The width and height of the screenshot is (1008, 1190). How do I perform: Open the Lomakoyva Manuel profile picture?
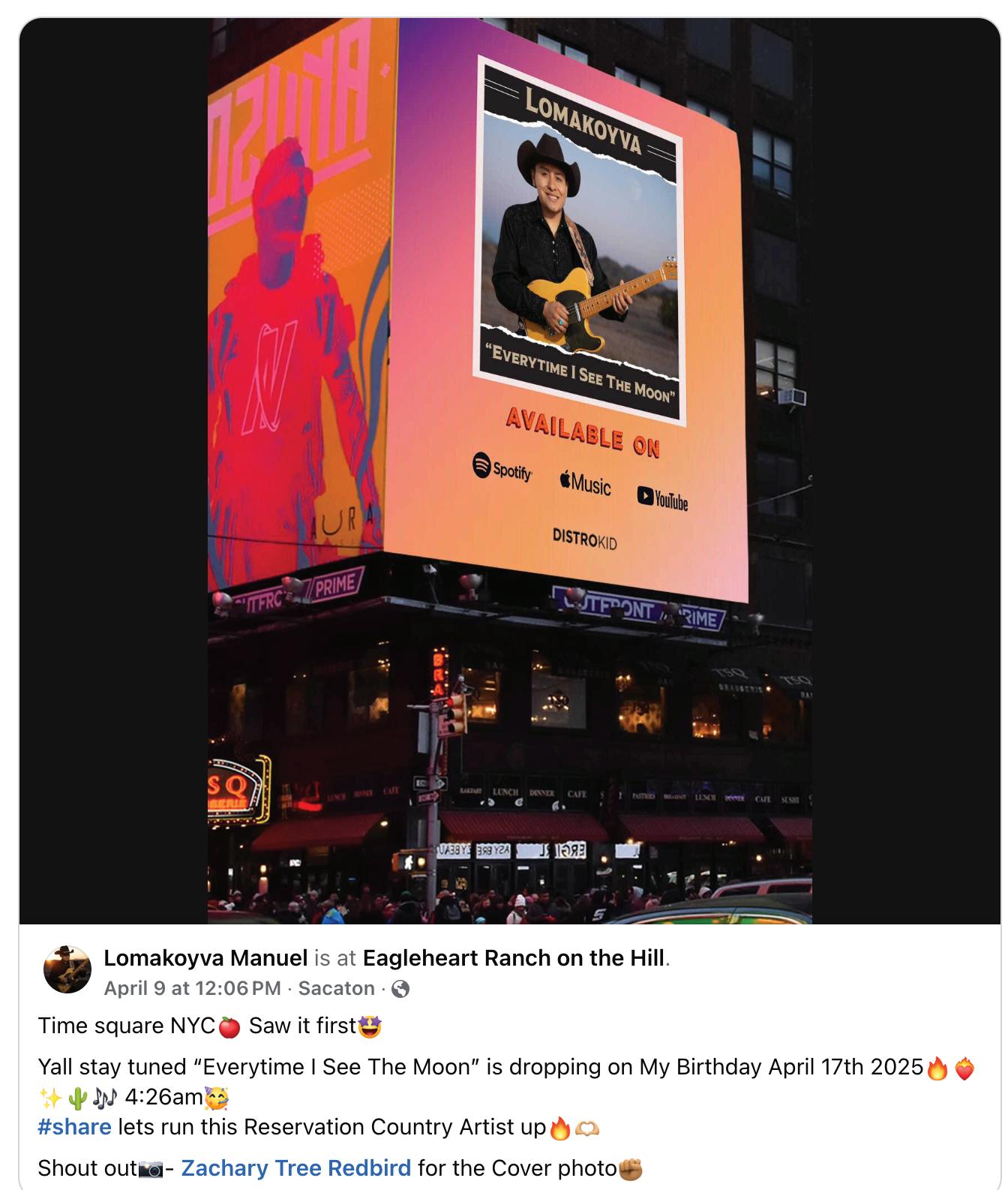[x=67, y=969]
